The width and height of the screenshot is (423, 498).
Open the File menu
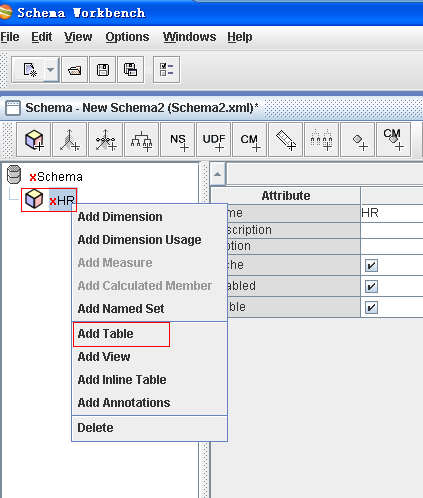(x=10, y=37)
